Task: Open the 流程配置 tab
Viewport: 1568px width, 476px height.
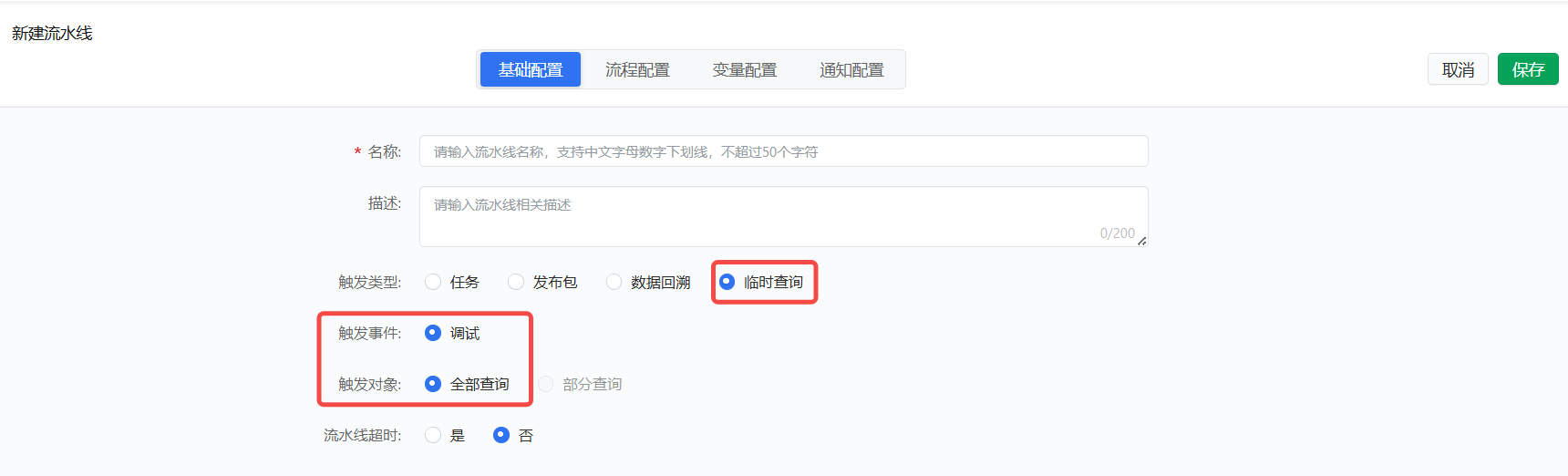Action: pos(637,69)
